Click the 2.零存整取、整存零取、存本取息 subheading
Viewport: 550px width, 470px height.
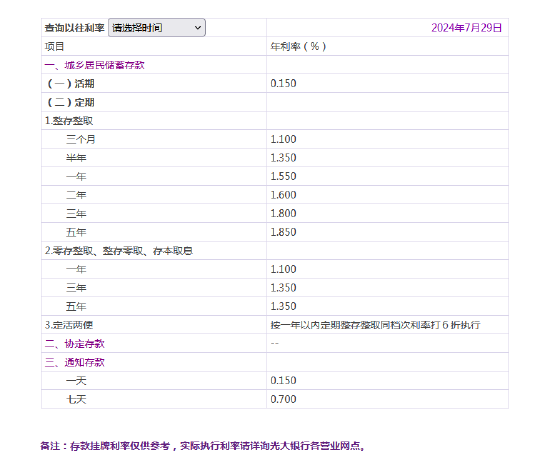[119, 251]
